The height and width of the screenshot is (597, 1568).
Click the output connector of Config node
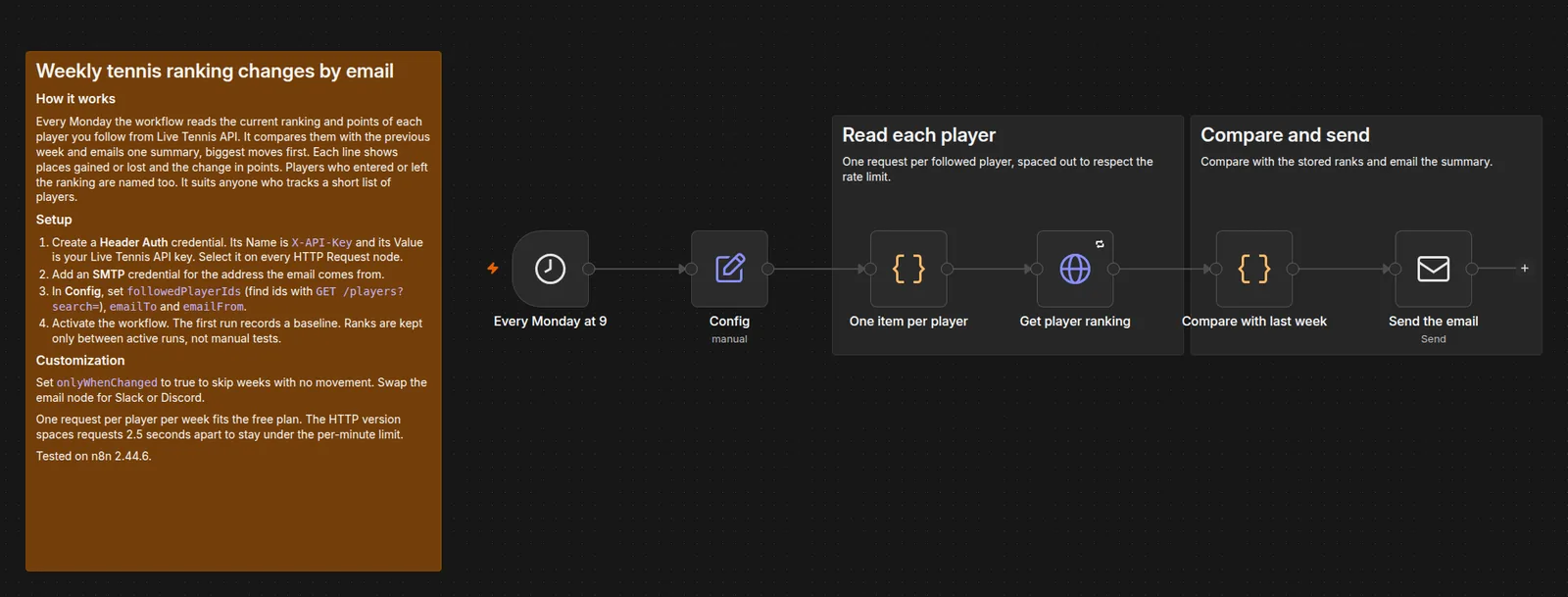tap(768, 269)
